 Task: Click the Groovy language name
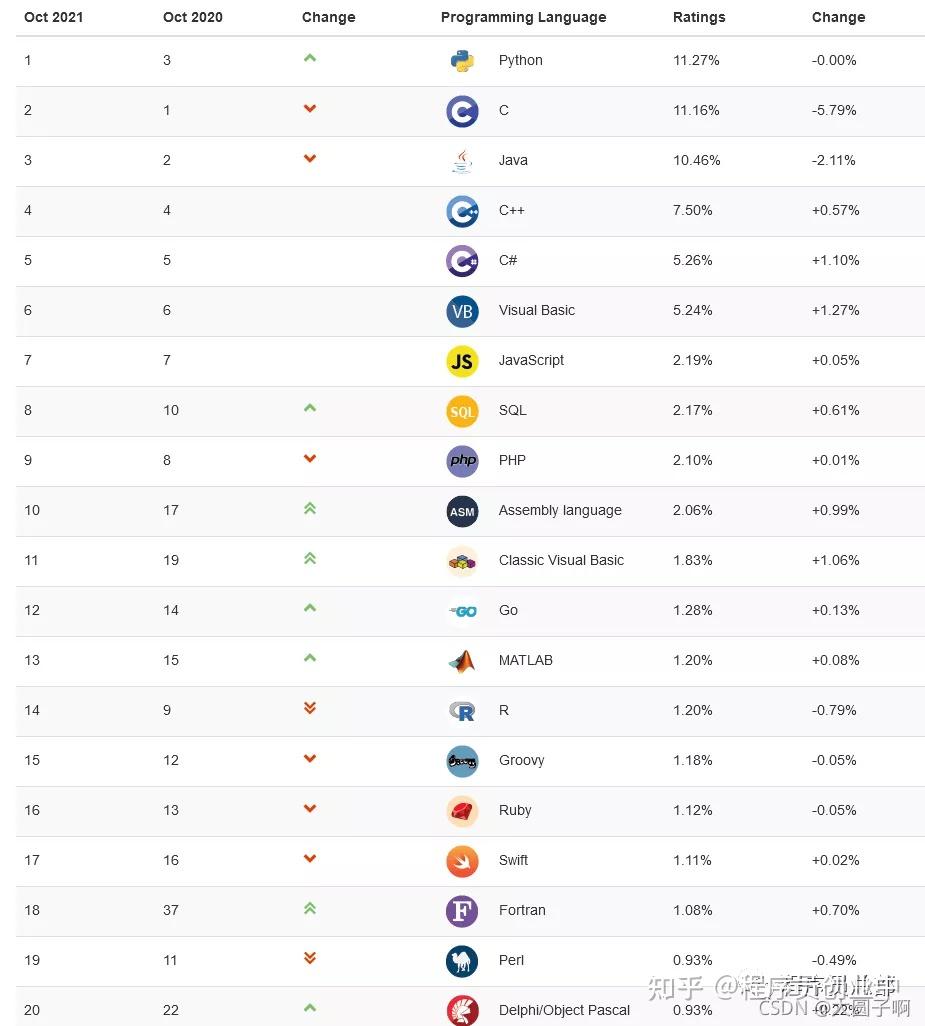pos(521,760)
